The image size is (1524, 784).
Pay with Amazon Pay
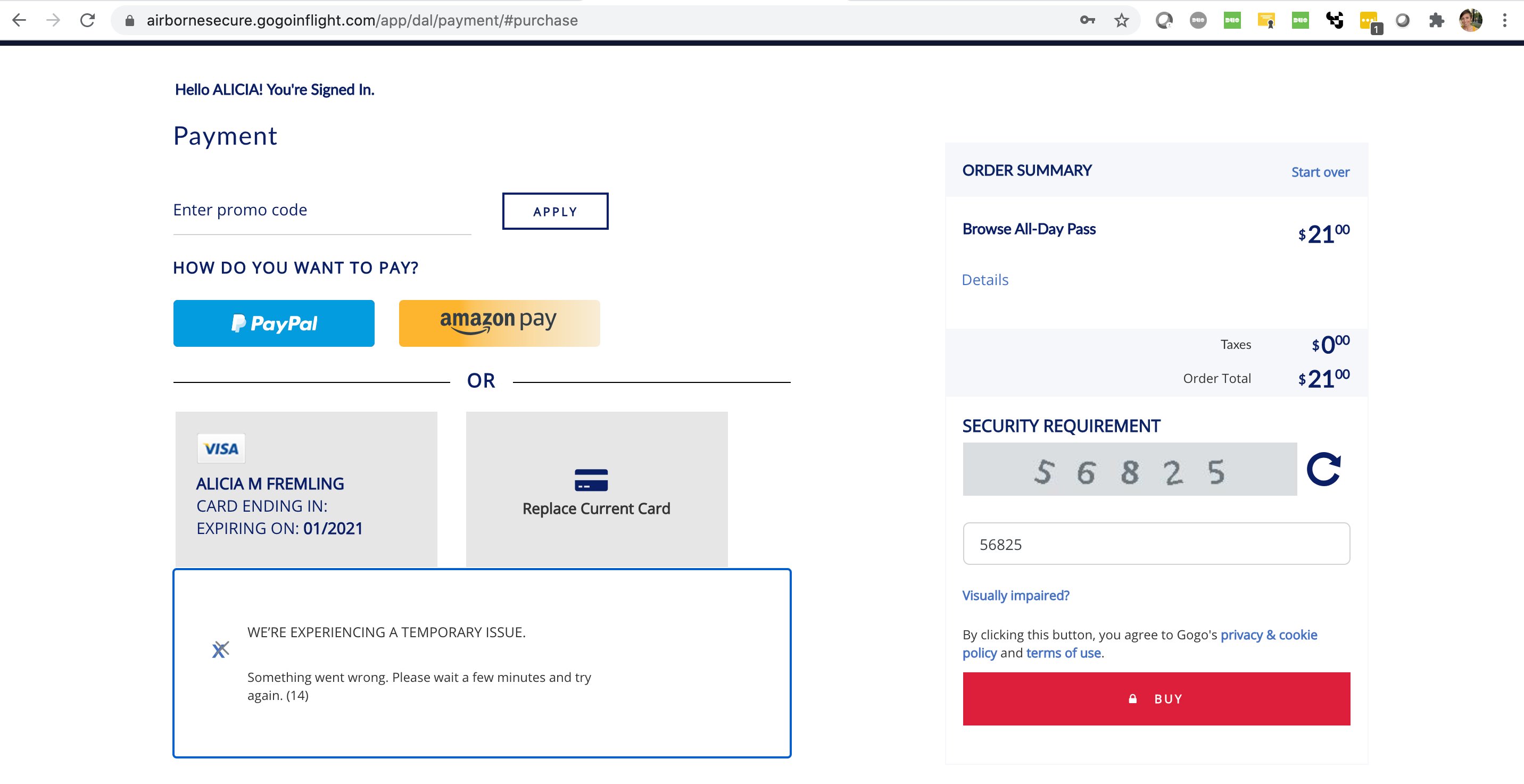click(499, 323)
